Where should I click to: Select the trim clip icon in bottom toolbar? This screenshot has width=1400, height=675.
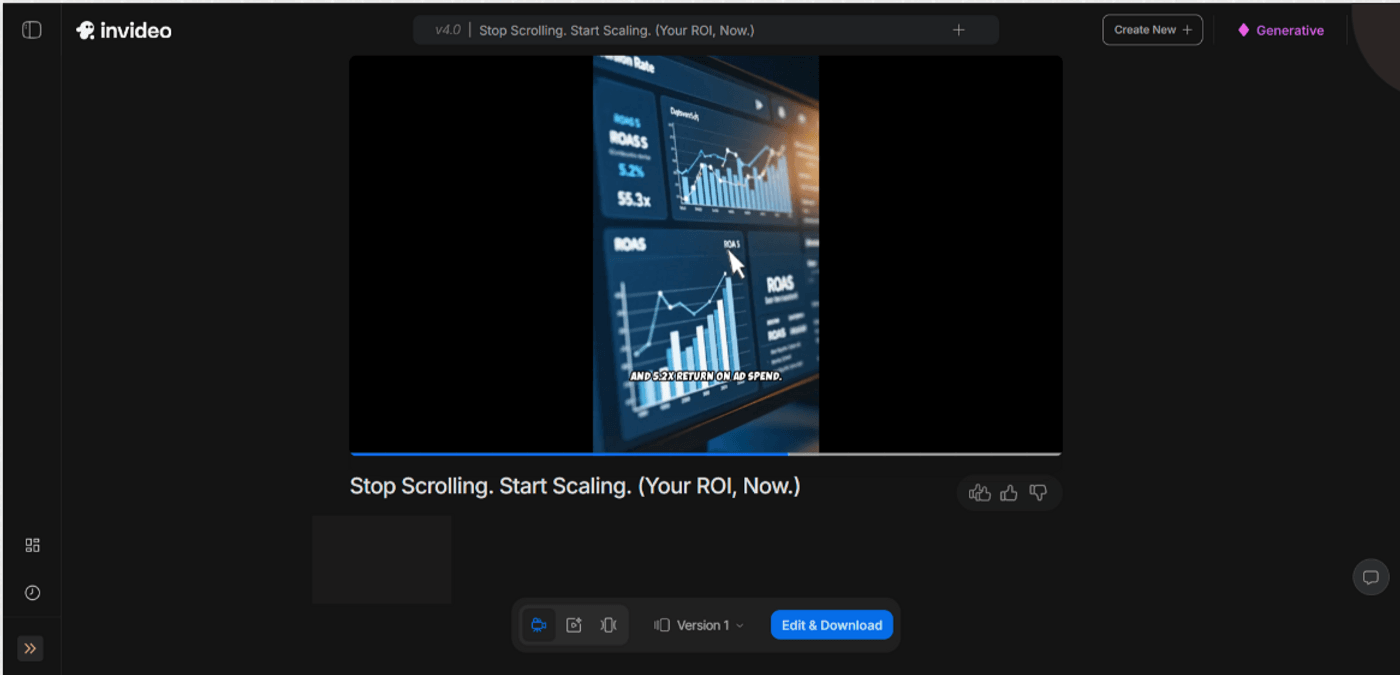pos(608,624)
